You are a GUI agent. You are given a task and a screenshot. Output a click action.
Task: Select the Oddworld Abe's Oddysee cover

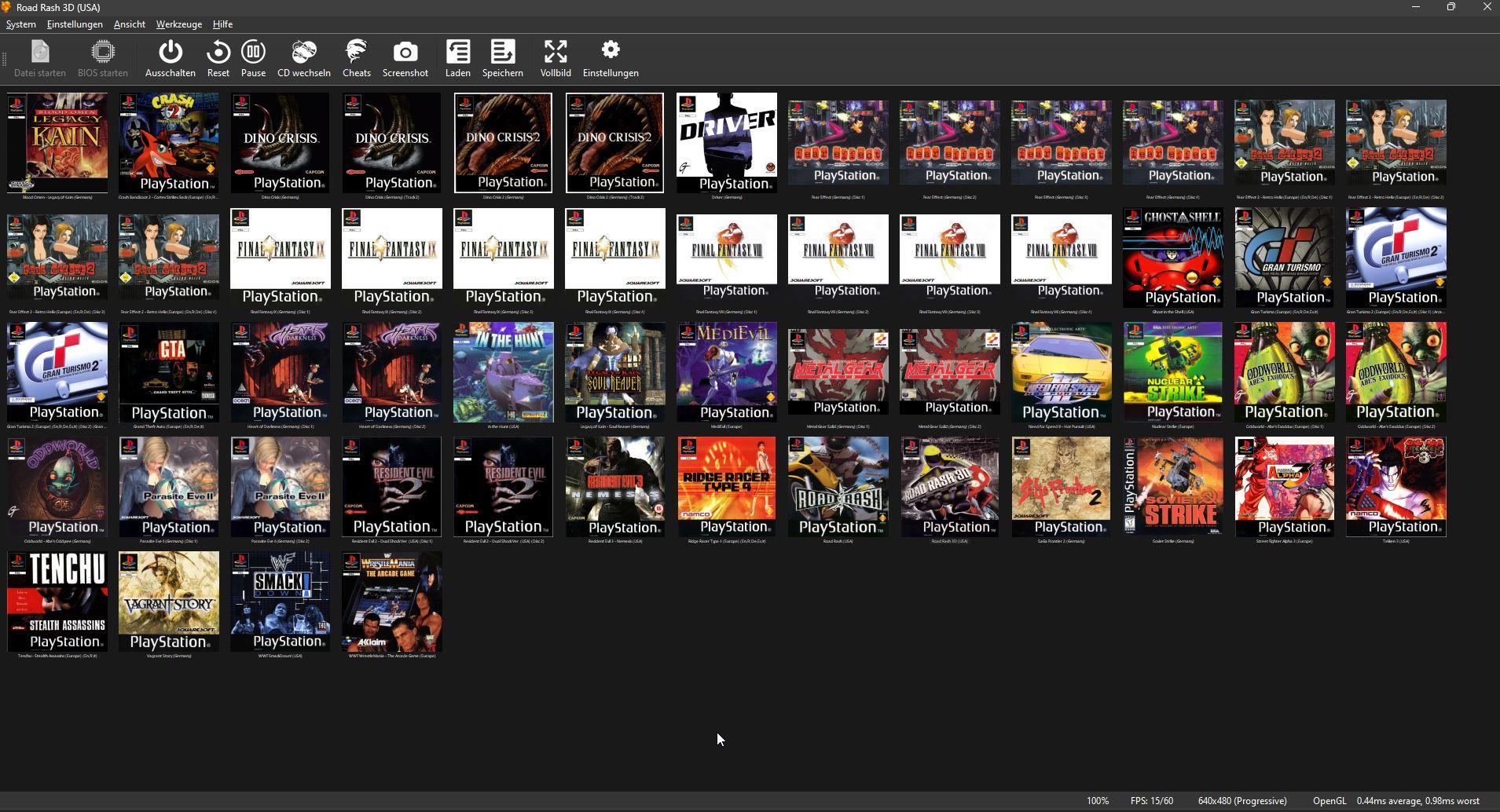coord(57,487)
